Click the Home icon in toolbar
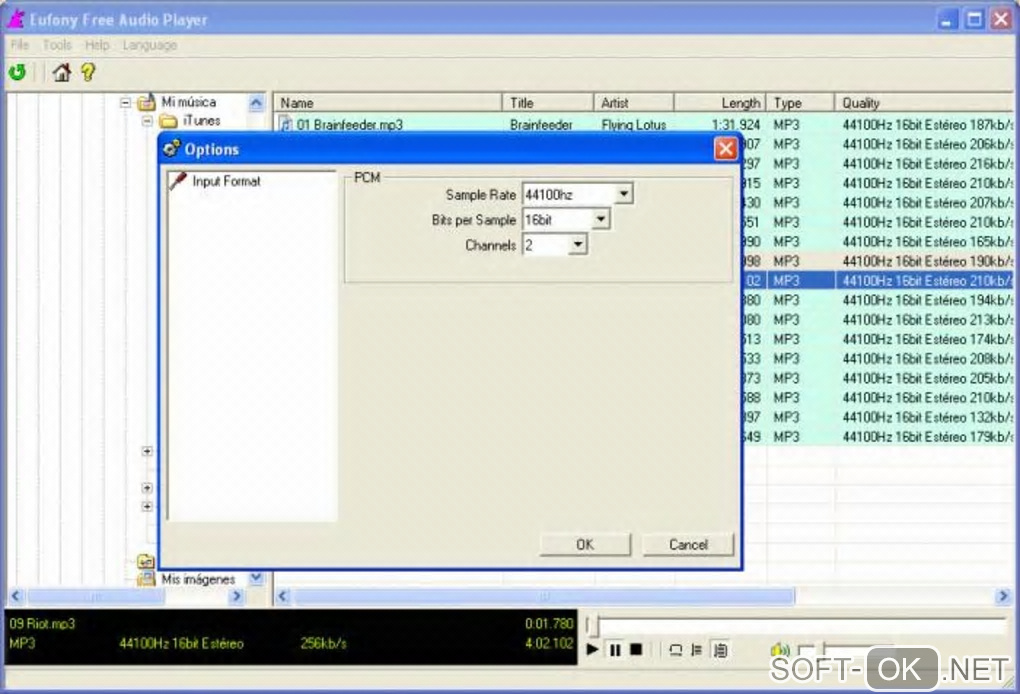The height and width of the screenshot is (694, 1020). [x=62, y=72]
